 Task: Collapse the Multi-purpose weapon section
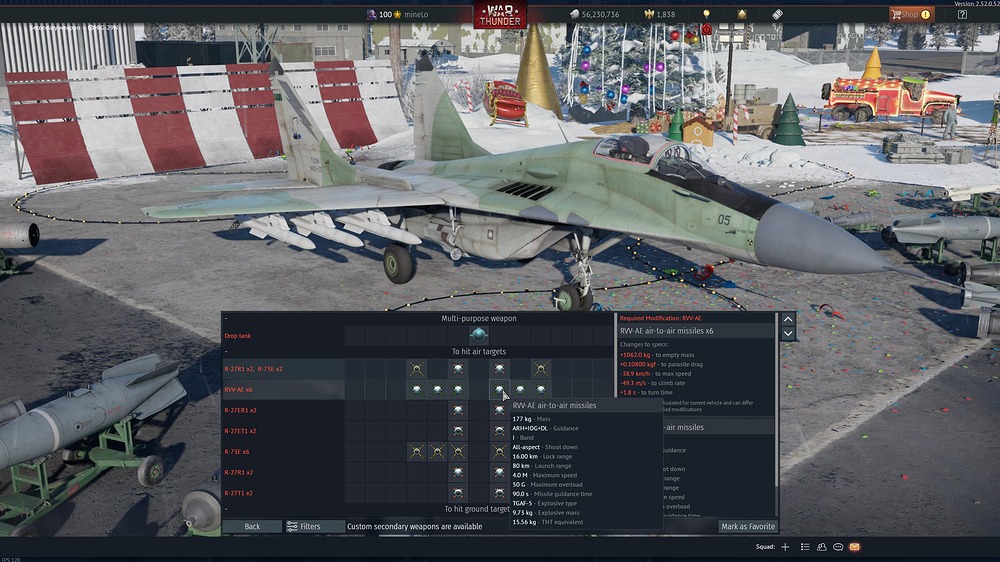click(226, 318)
